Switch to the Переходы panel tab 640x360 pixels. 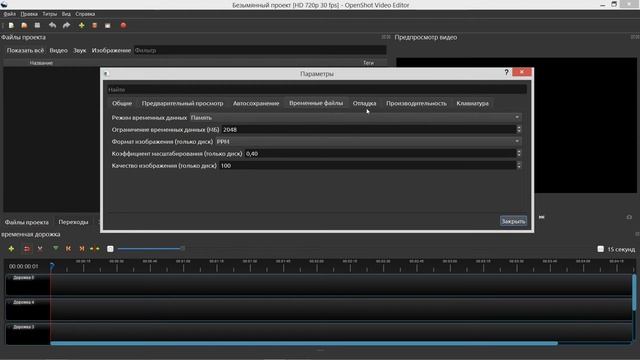click(x=73, y=222)
